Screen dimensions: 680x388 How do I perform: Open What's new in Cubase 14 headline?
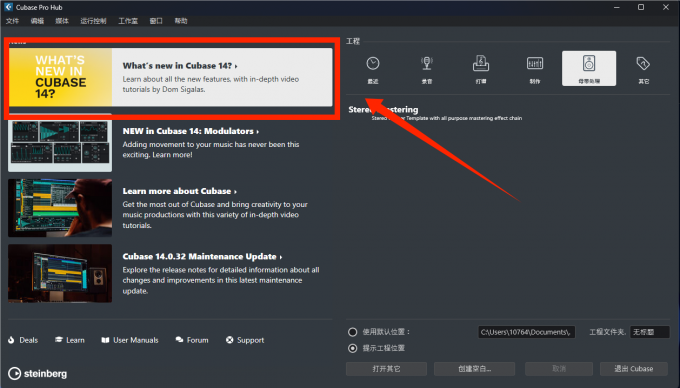tap(180, 66)
